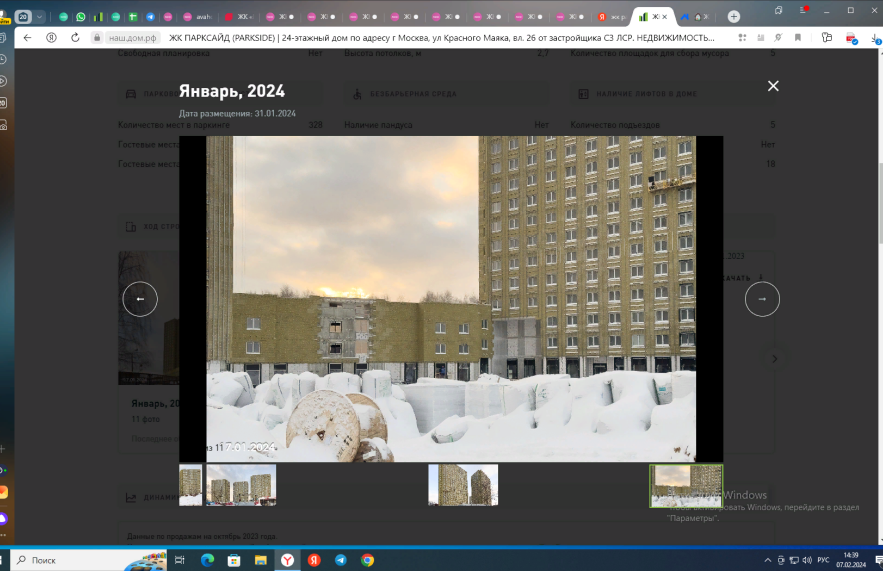Open the Telegram pinned tab
Image resolution: width=883 pixels, height=571 pixels.
pyautogui.click(x=150, y=17)
